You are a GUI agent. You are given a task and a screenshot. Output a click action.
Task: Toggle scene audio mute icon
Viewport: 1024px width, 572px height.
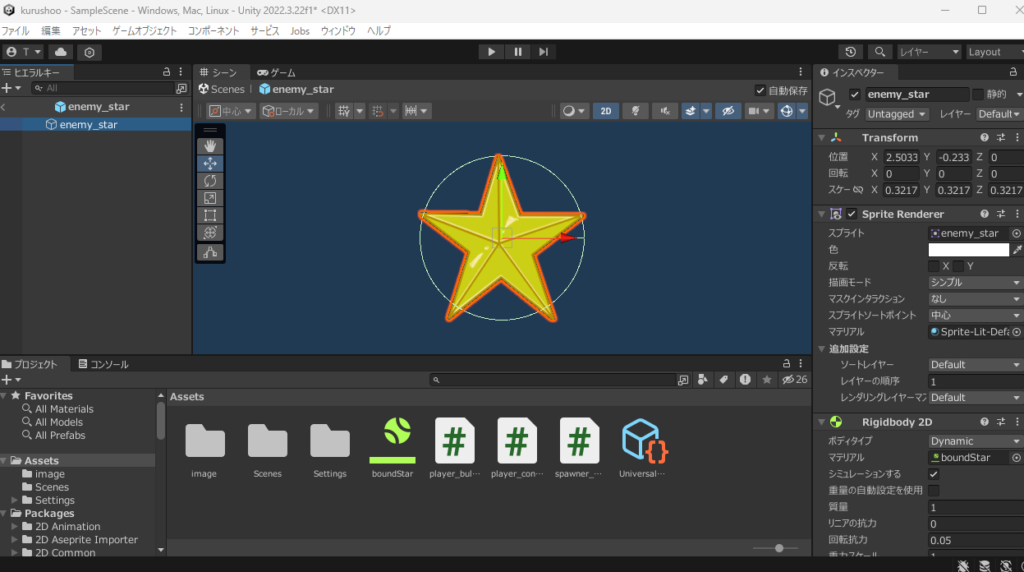[664, 111]
